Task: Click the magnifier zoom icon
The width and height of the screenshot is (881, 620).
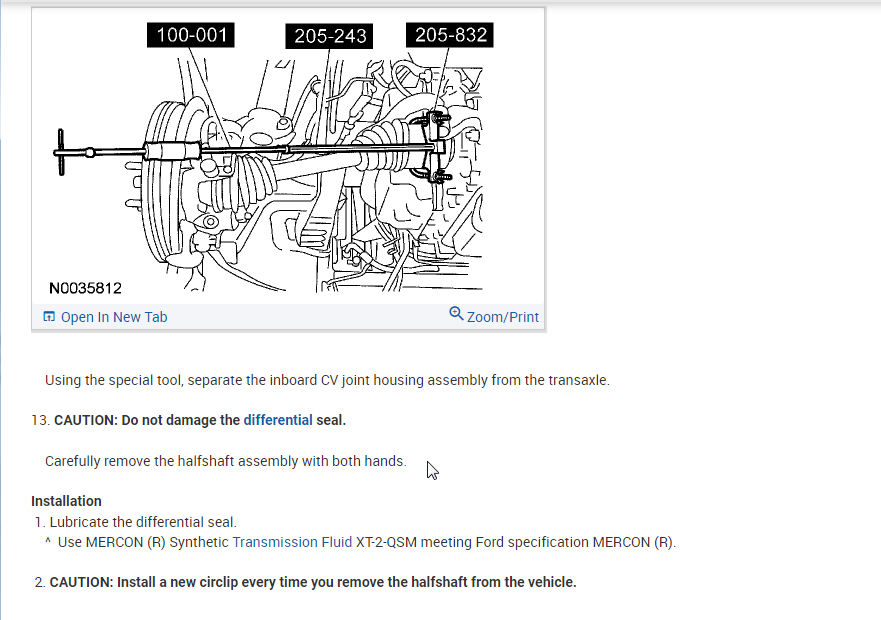Action: (x=456, y=314)
